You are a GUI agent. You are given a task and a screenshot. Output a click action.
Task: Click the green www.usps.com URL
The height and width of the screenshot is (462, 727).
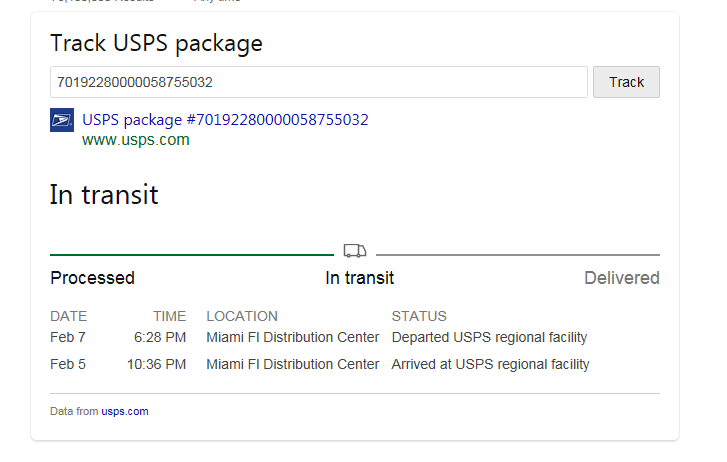point(136,140)
